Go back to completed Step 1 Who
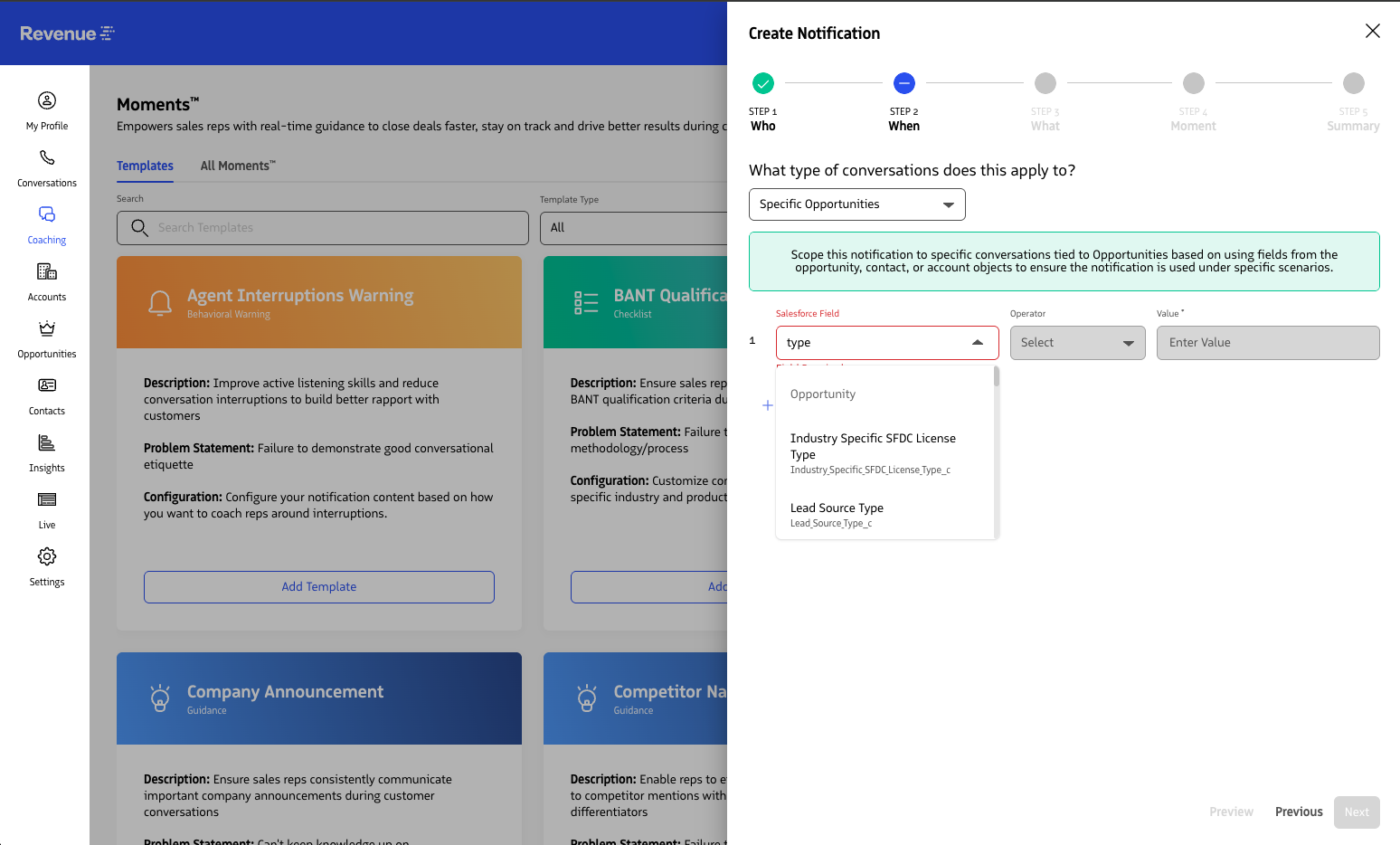 click(x=763, y=83)
